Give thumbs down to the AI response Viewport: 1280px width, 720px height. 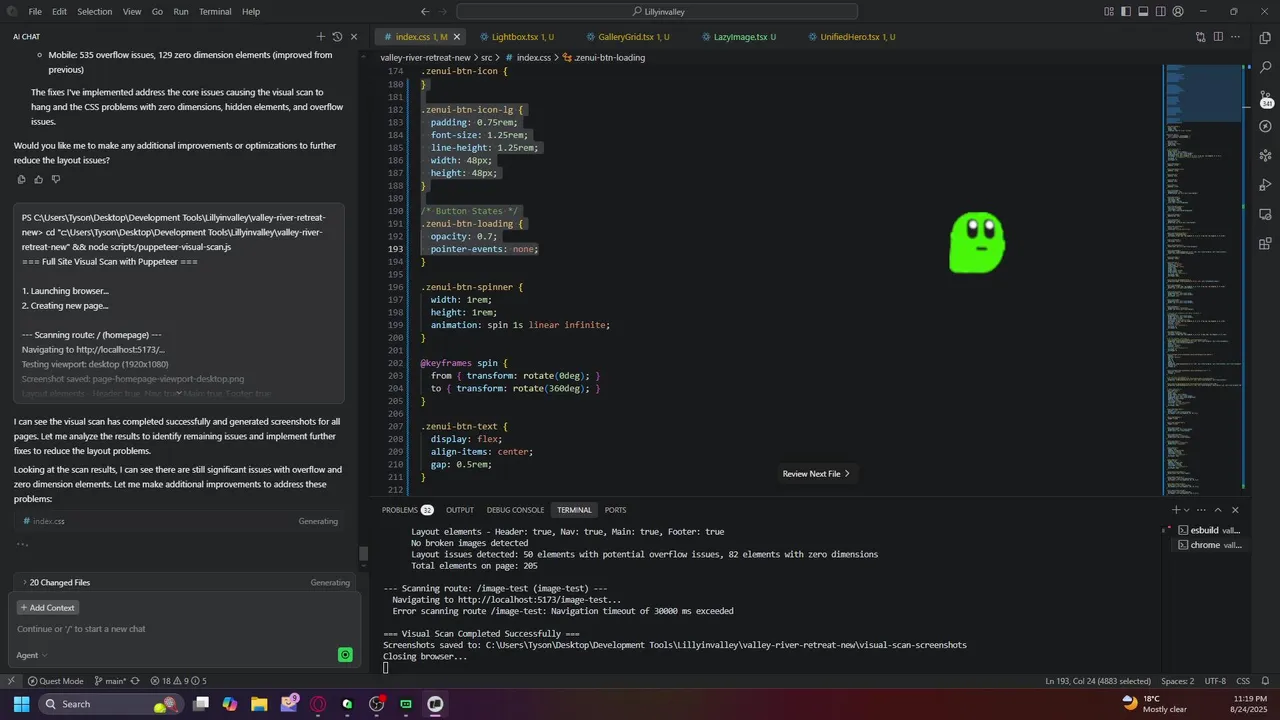56,179
